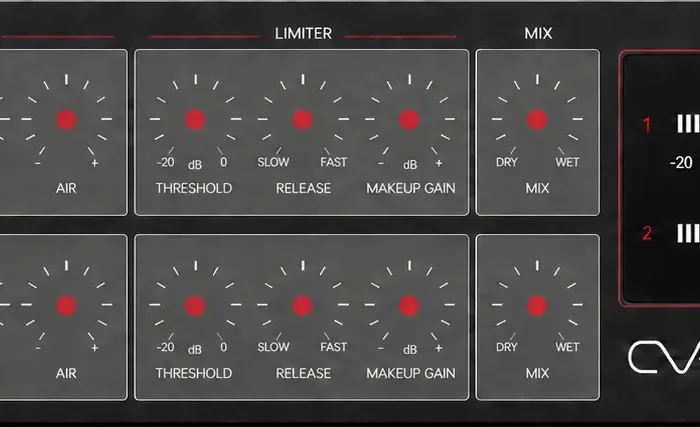700x427 pixels.
Task: Click the channel 2 meter number
Action: click(647, 233)
